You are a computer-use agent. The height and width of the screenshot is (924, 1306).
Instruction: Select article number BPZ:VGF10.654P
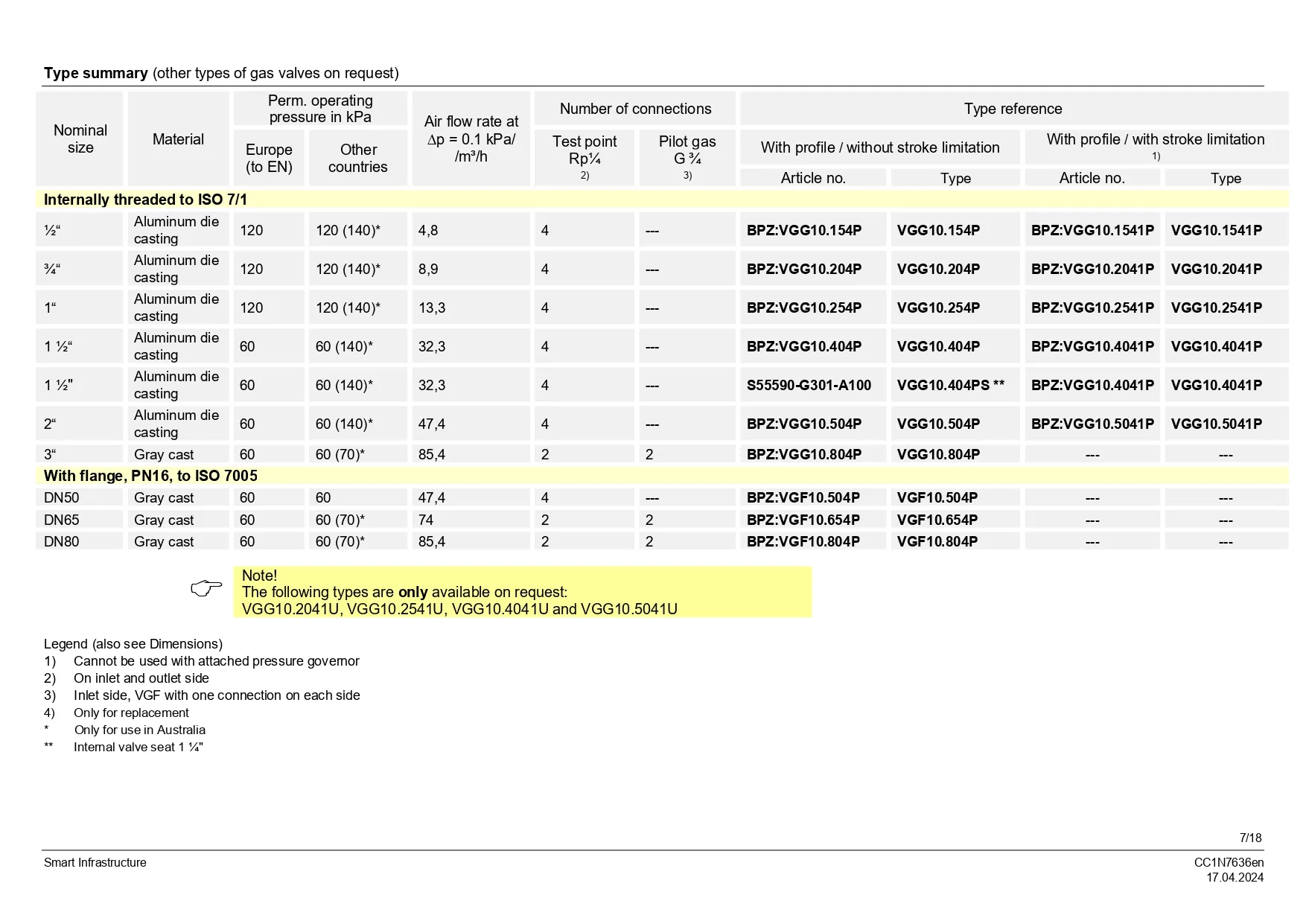803,520
